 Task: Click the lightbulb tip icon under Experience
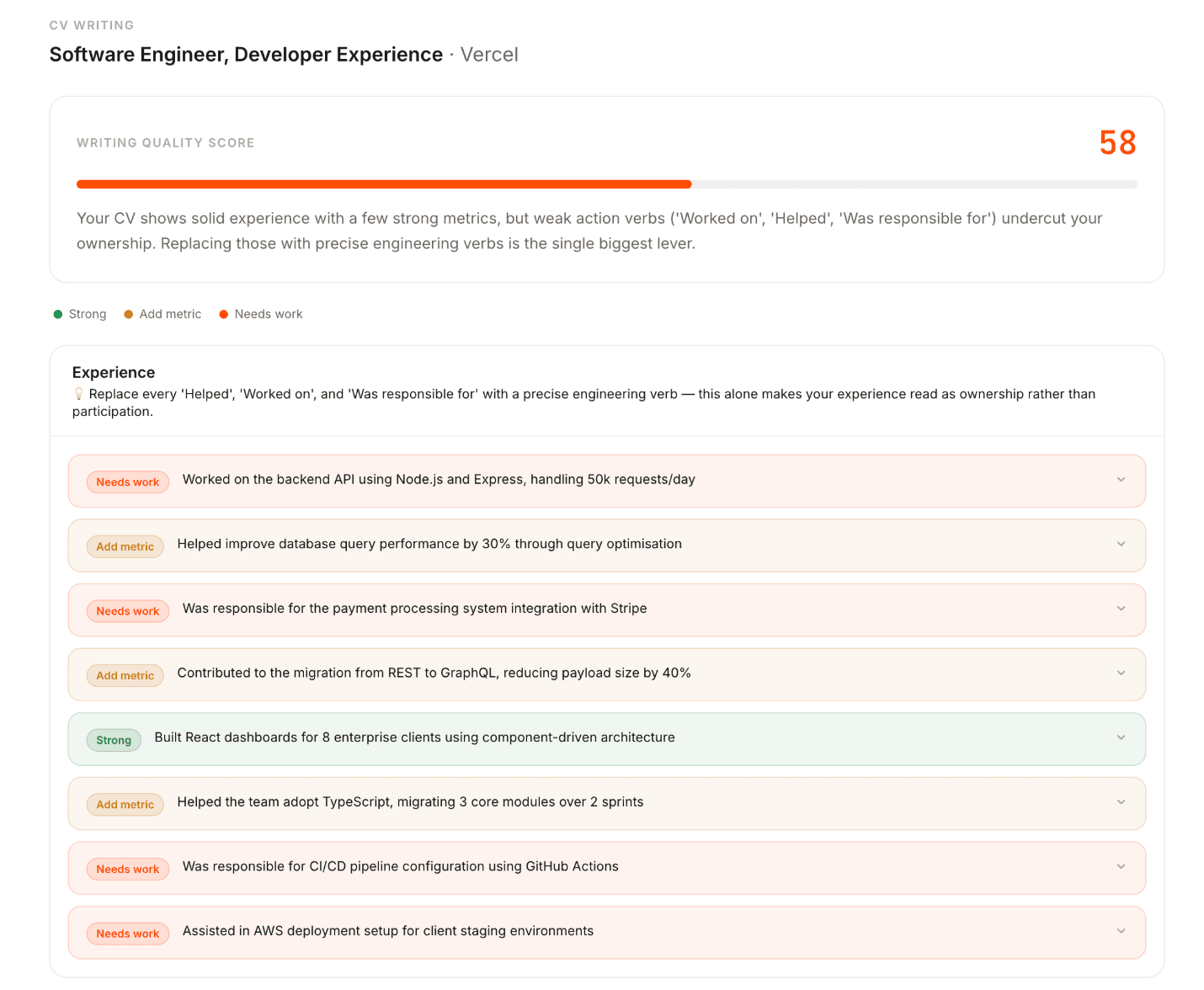point(78,394)
